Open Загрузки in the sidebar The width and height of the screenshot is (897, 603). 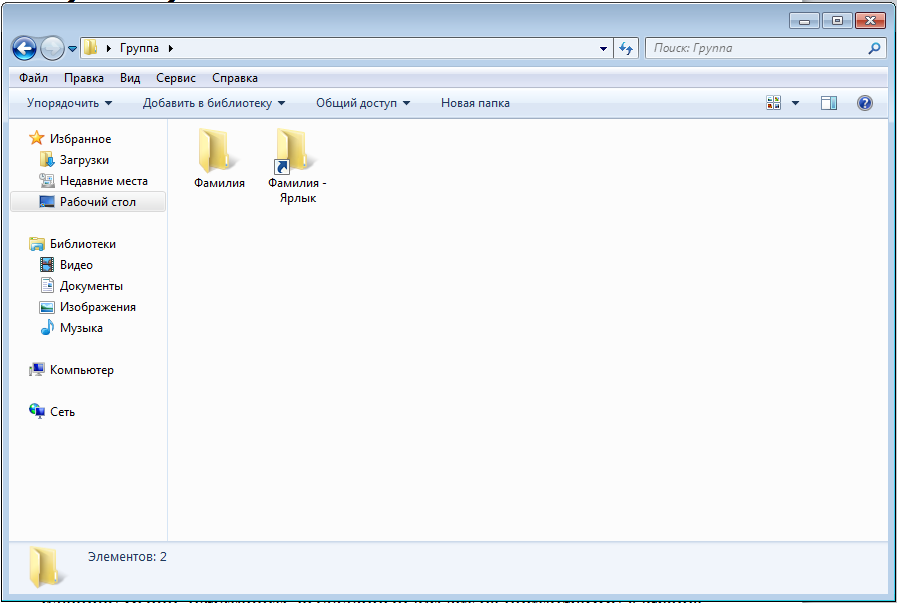click(x=84, y=160)
